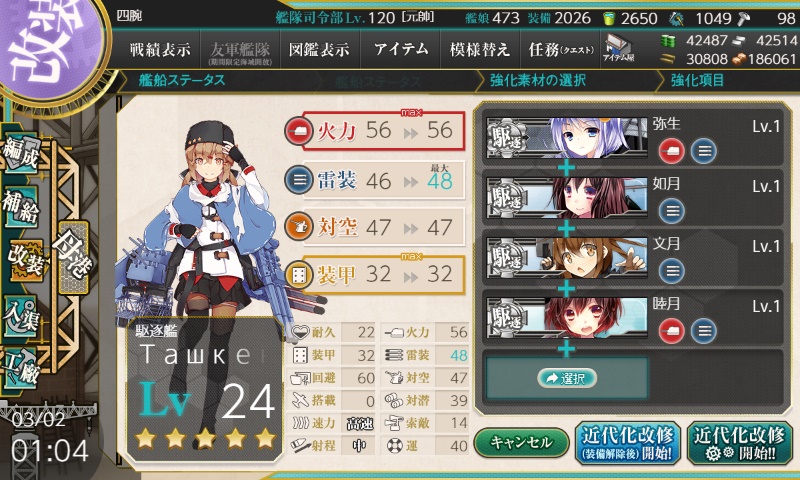Open the 補給 resupply sidebar icon
Screen dimensions: 800x480
click(21, 206)
